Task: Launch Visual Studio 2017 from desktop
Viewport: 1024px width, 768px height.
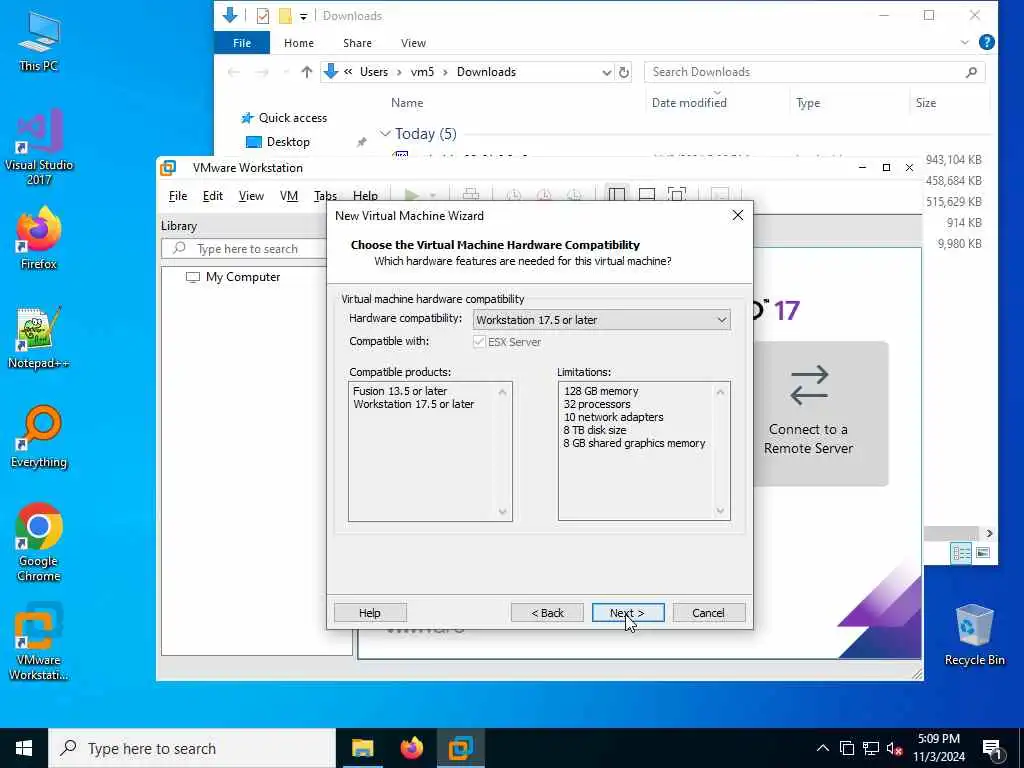Action: pyautogui.click(x=39, y=146)
